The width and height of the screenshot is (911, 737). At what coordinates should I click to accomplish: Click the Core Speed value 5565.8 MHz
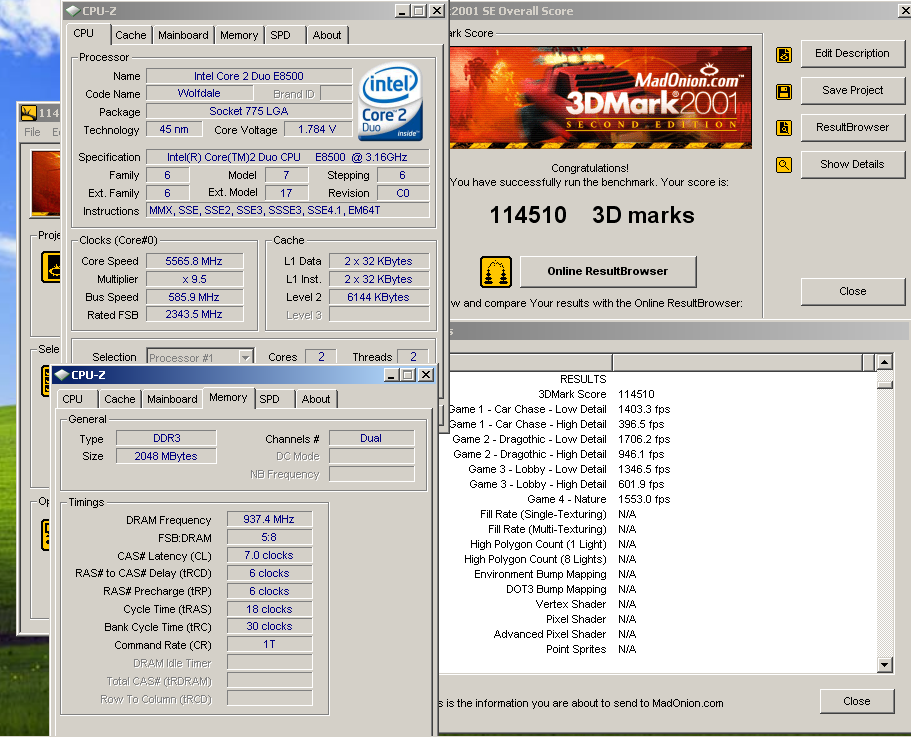pyautogui.click(x=194, y=261)
